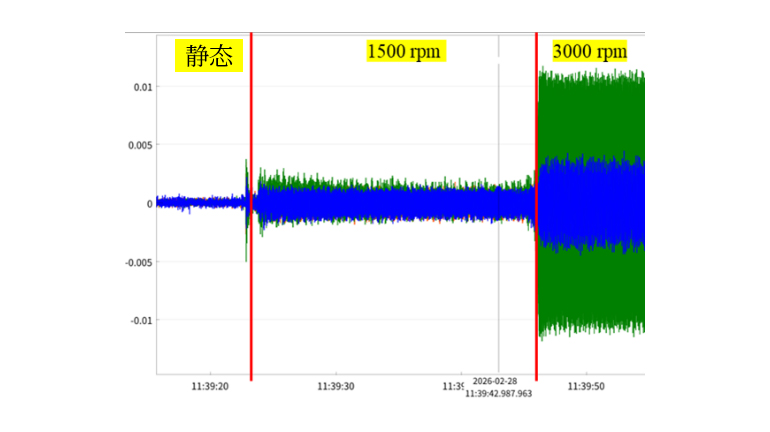Click the 0.01 y-axis tick label
The height and width of the screenshot is (432, 770).
click(x=143, y=87)
